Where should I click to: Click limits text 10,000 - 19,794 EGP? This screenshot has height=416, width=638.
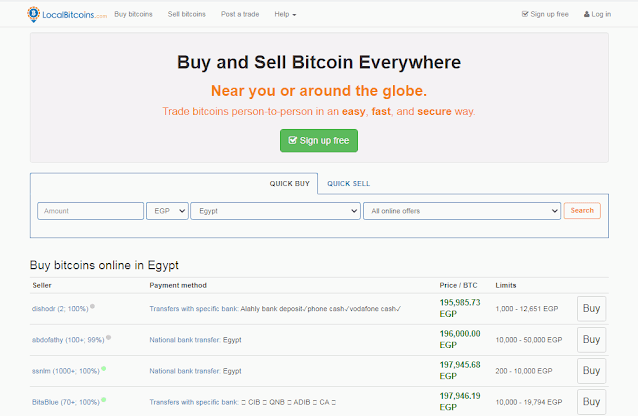(529, 402)
